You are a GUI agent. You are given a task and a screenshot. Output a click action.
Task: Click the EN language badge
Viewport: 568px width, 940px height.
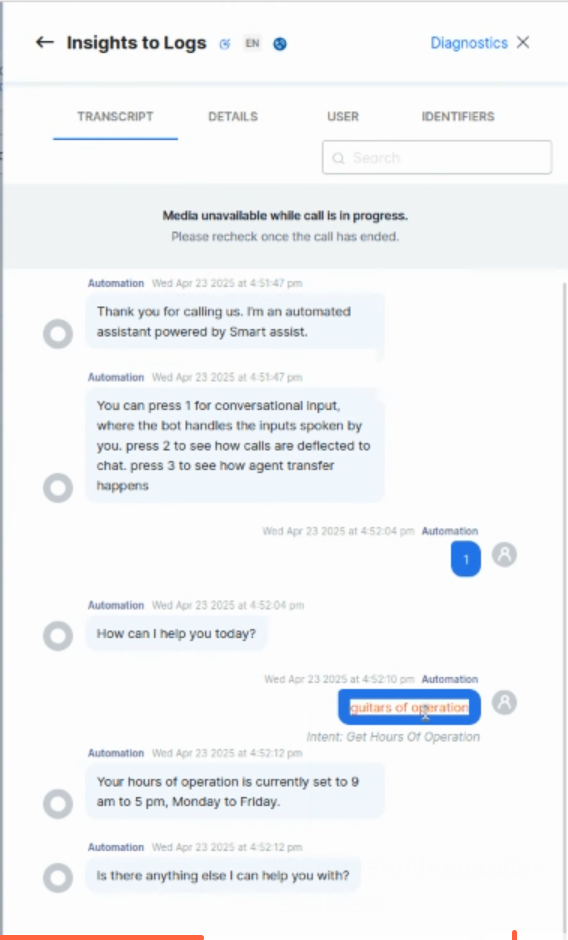[253, 43]
